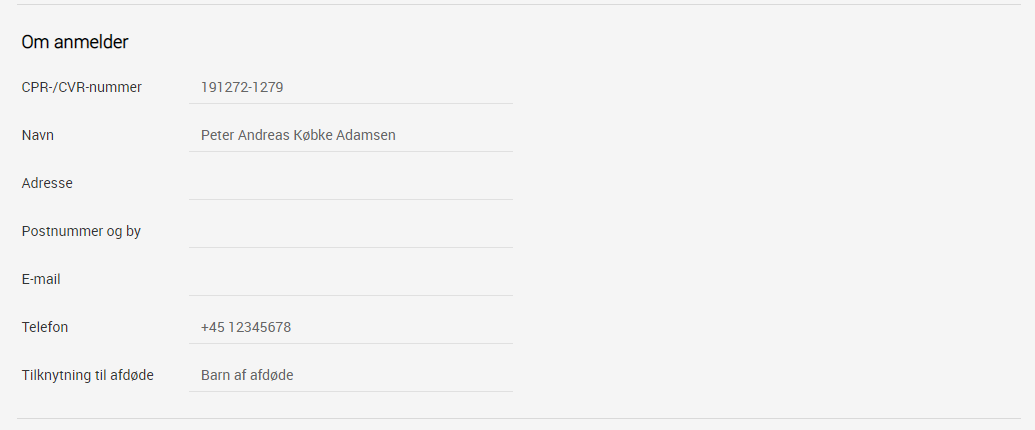
Task: Click the "Om anmelder" section heading
Action: (75, 42)
